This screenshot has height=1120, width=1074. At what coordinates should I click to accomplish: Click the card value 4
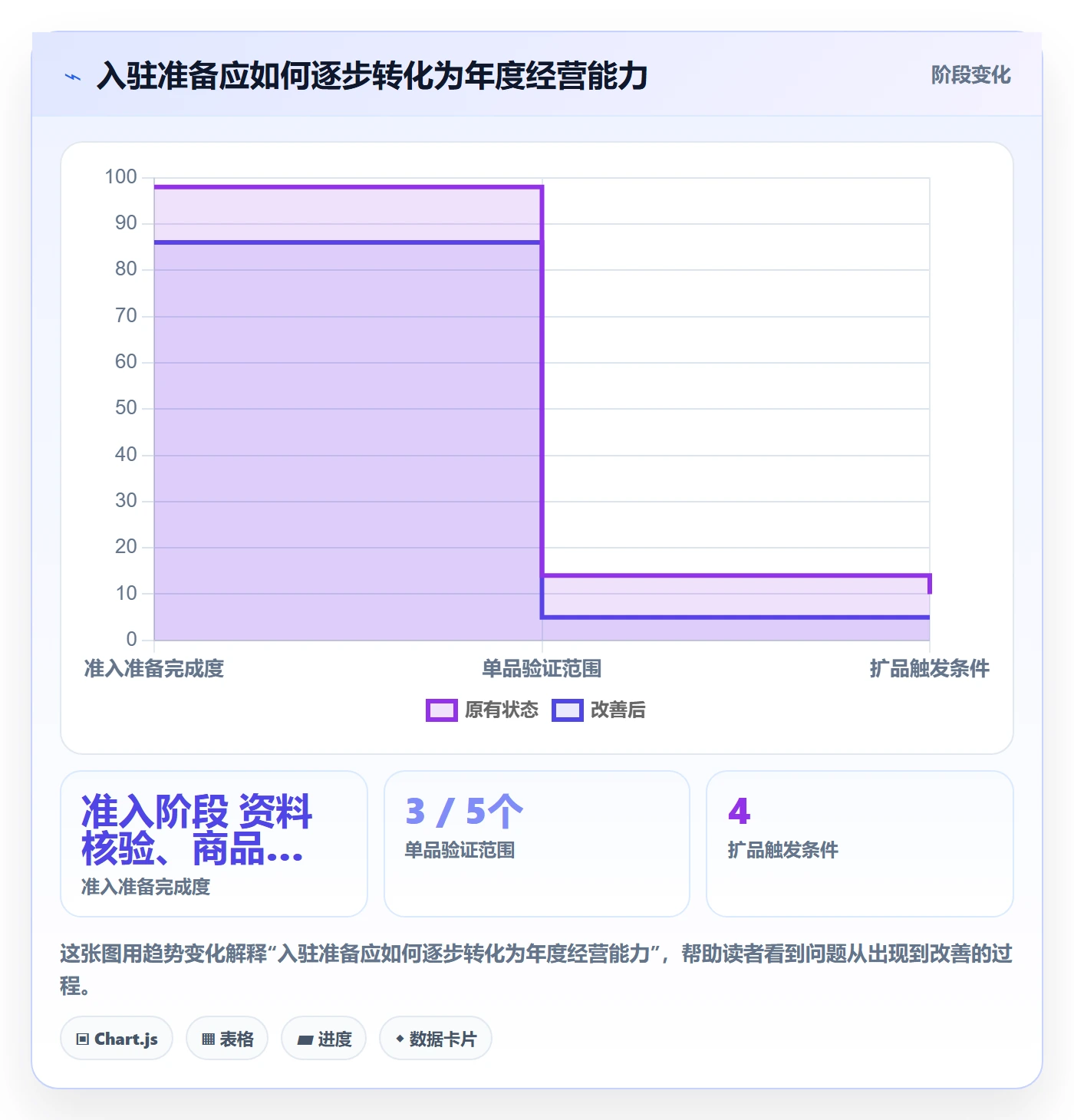click(x=740, y=811)
